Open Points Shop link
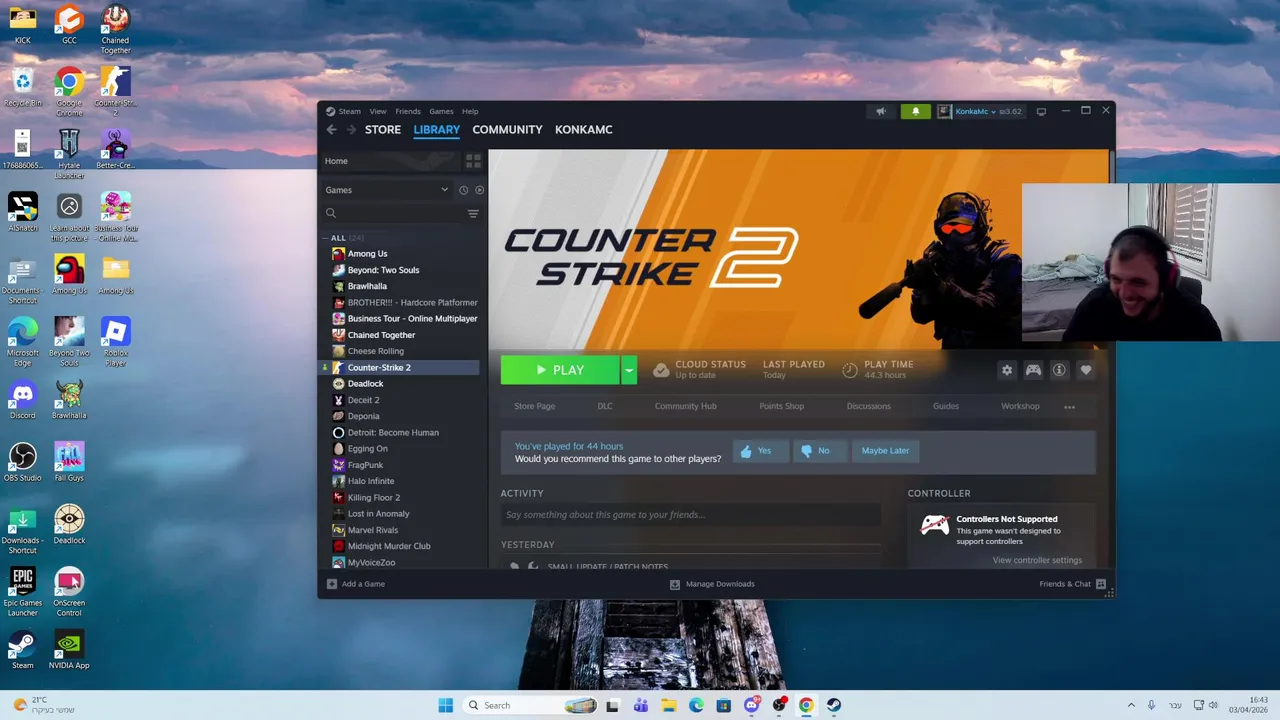Viewport: 1280px width, 720px height. (x=781, y=407)
